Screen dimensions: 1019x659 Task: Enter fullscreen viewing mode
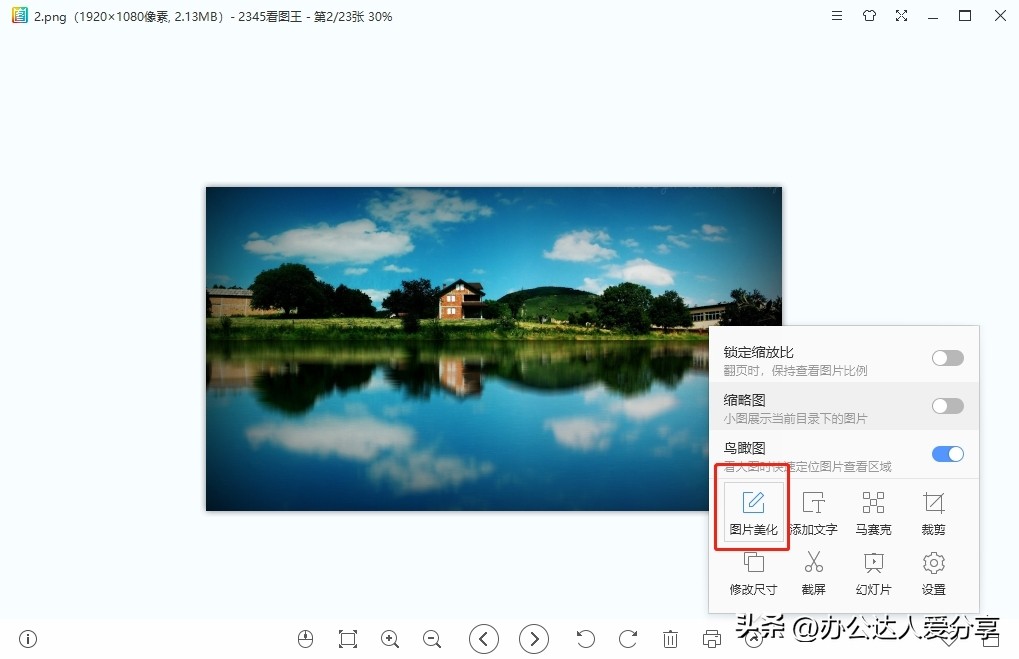coord(901,16)
